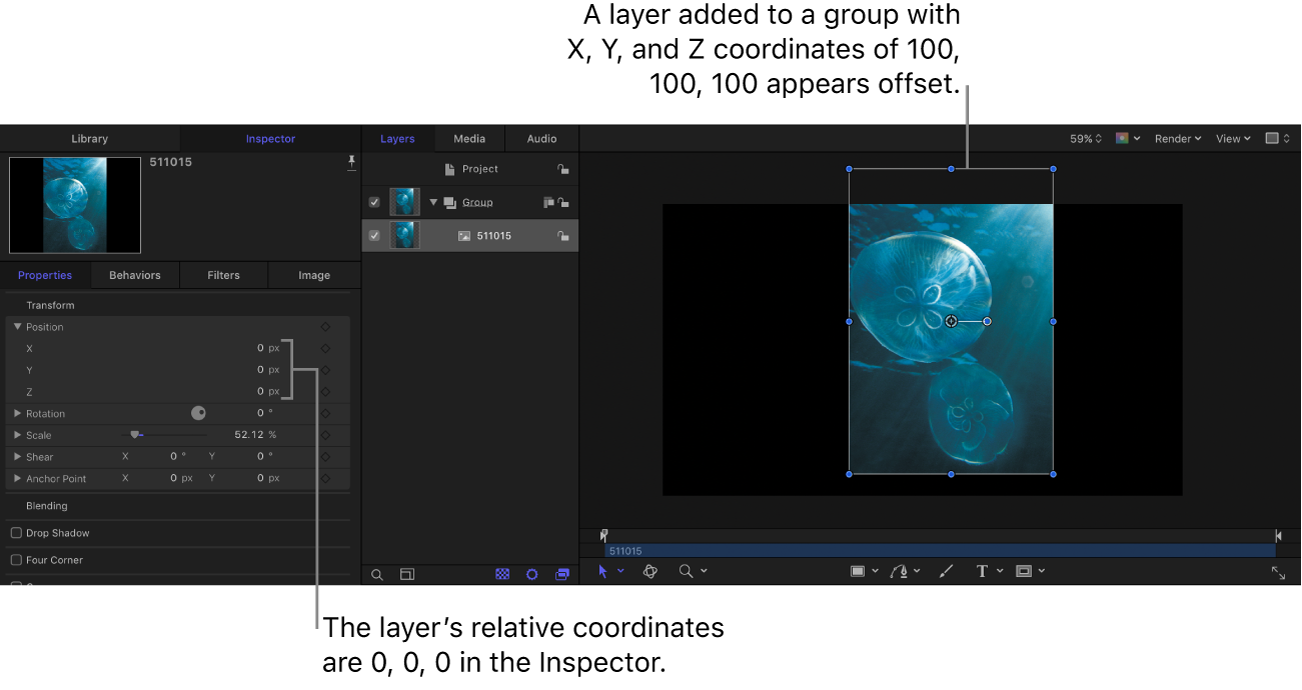
Task: Enable the Drop Shadow checkbox
Action: point(15,532)
